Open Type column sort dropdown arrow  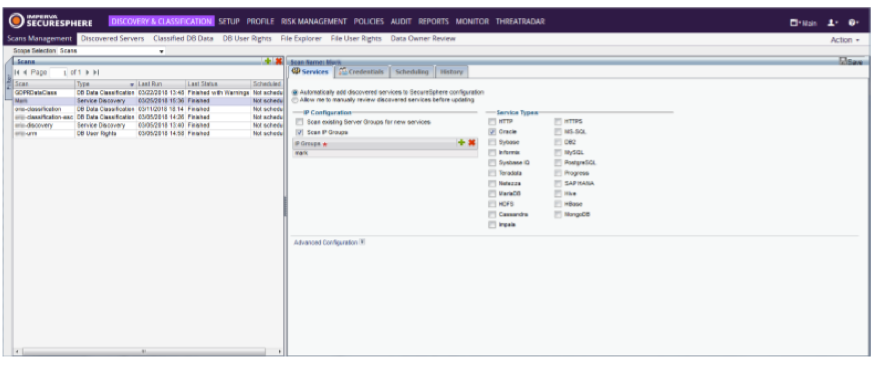(x=132, y=84)
